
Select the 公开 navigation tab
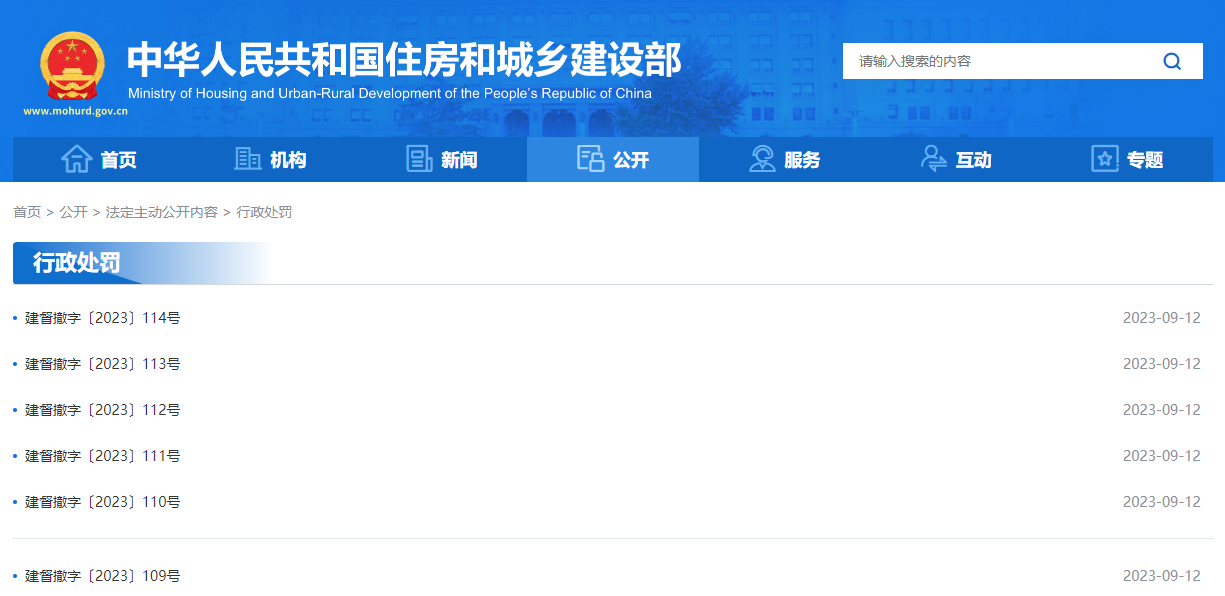pos(613,159)
